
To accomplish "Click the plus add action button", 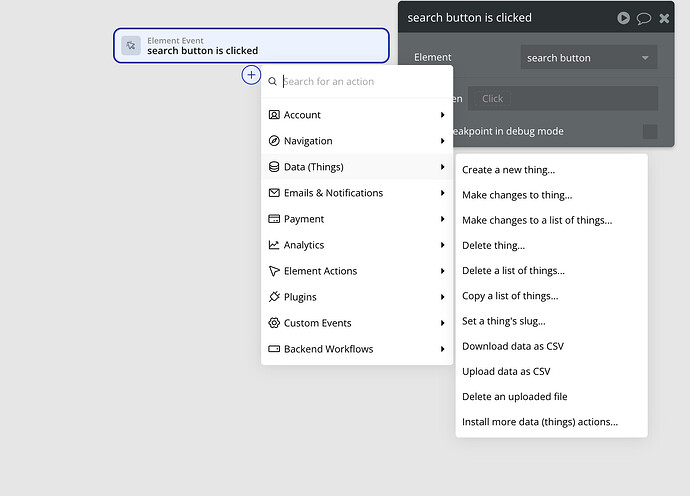I will click(251, 75).
